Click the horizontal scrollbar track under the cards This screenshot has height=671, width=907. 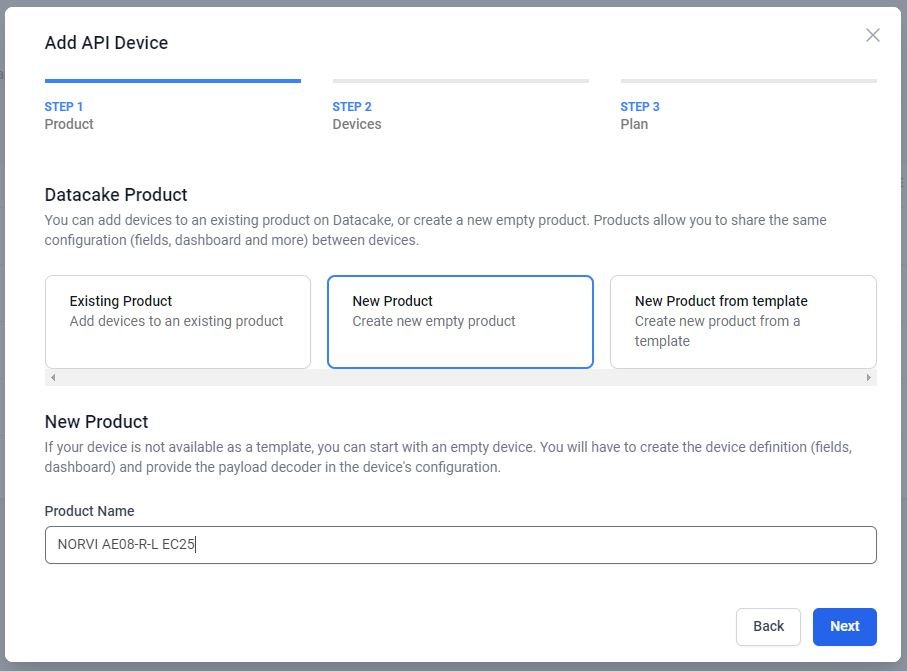pos(460,378)
